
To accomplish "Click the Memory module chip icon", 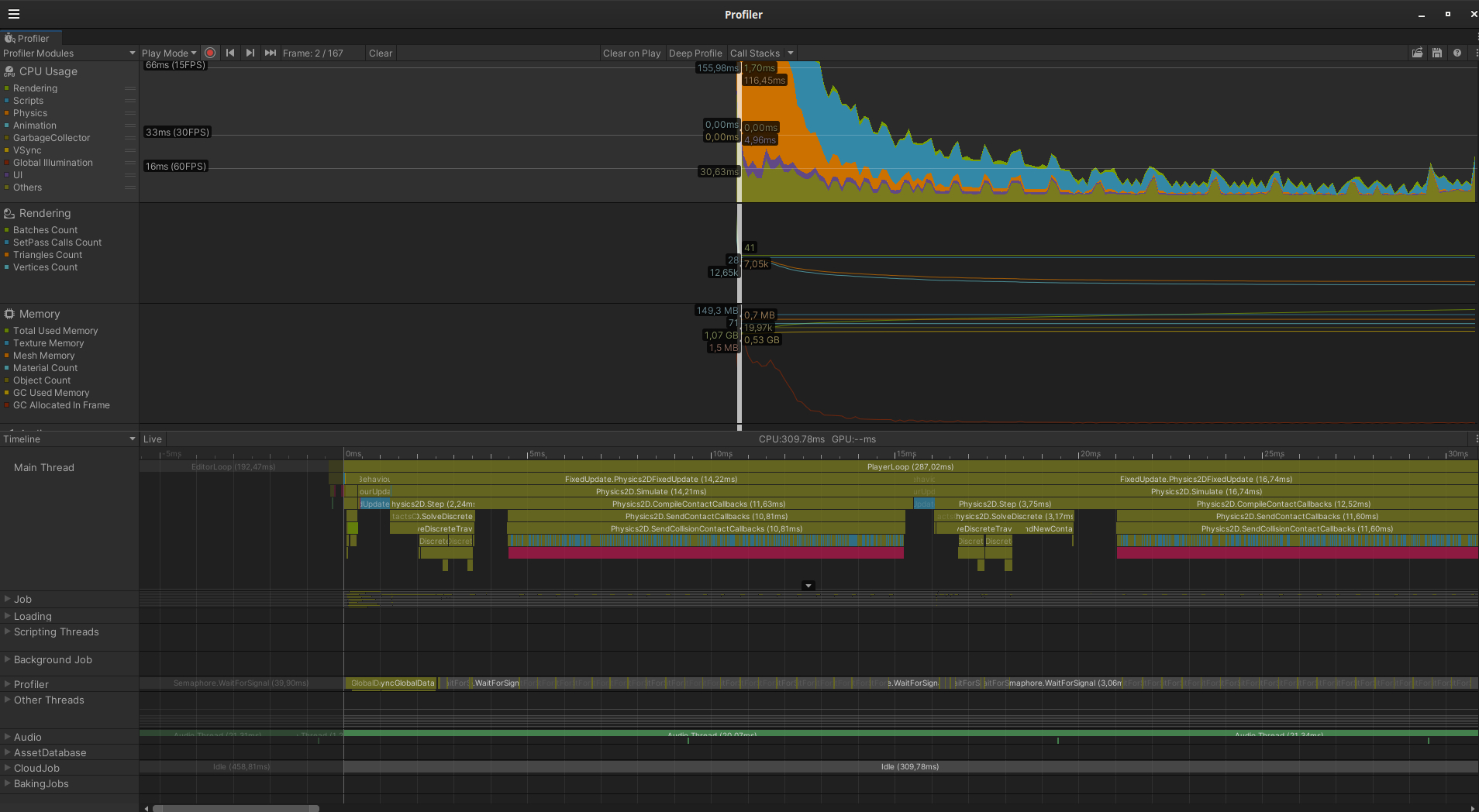I will [x=9, y=314].
